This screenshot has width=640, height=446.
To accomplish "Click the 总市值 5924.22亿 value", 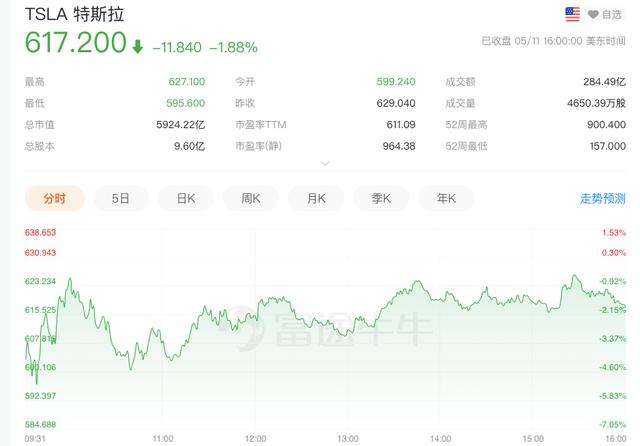I will point(180,124).
